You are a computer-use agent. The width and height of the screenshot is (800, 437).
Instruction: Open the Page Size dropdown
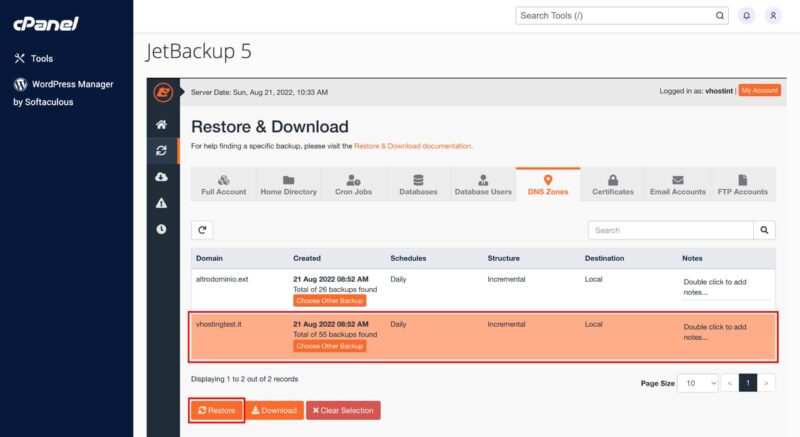(x=698, y=383)
